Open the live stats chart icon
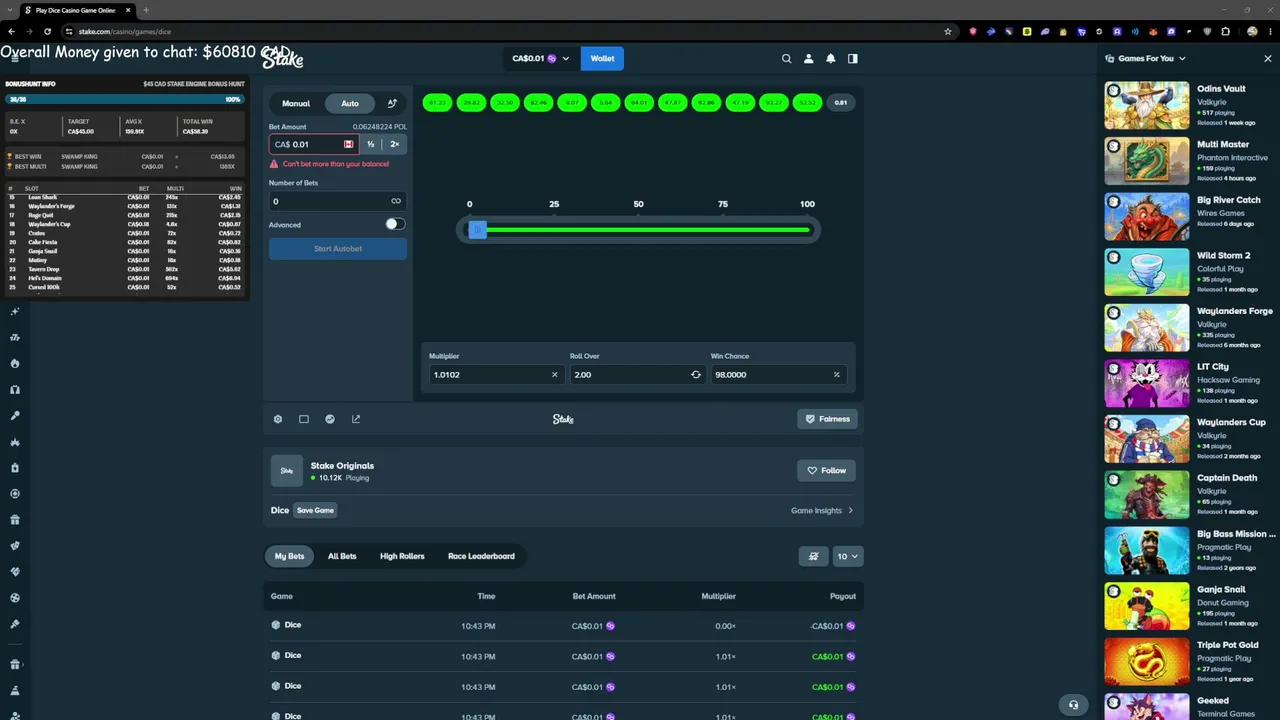 [330, 419]
